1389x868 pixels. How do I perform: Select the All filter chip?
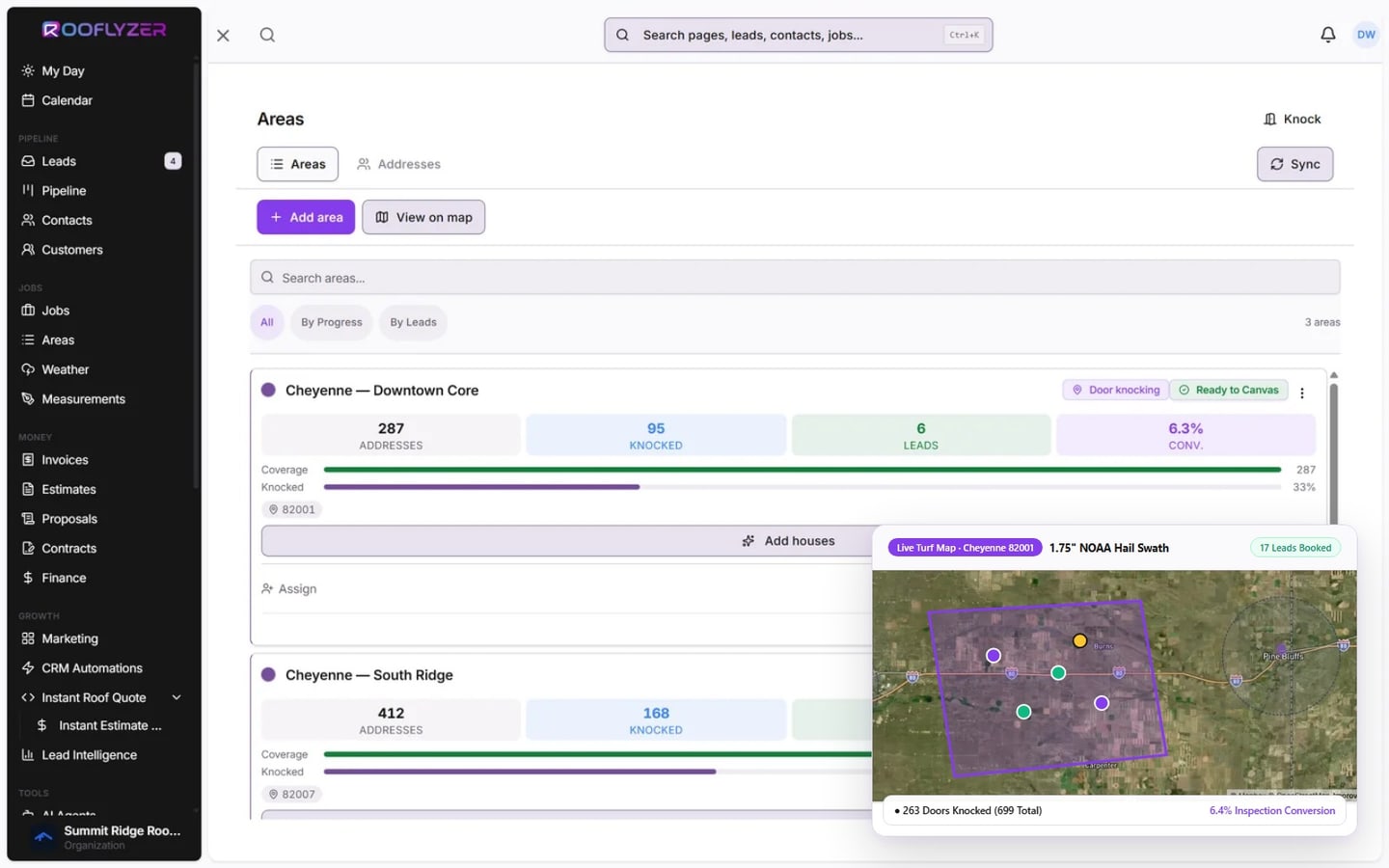point(267,322)
